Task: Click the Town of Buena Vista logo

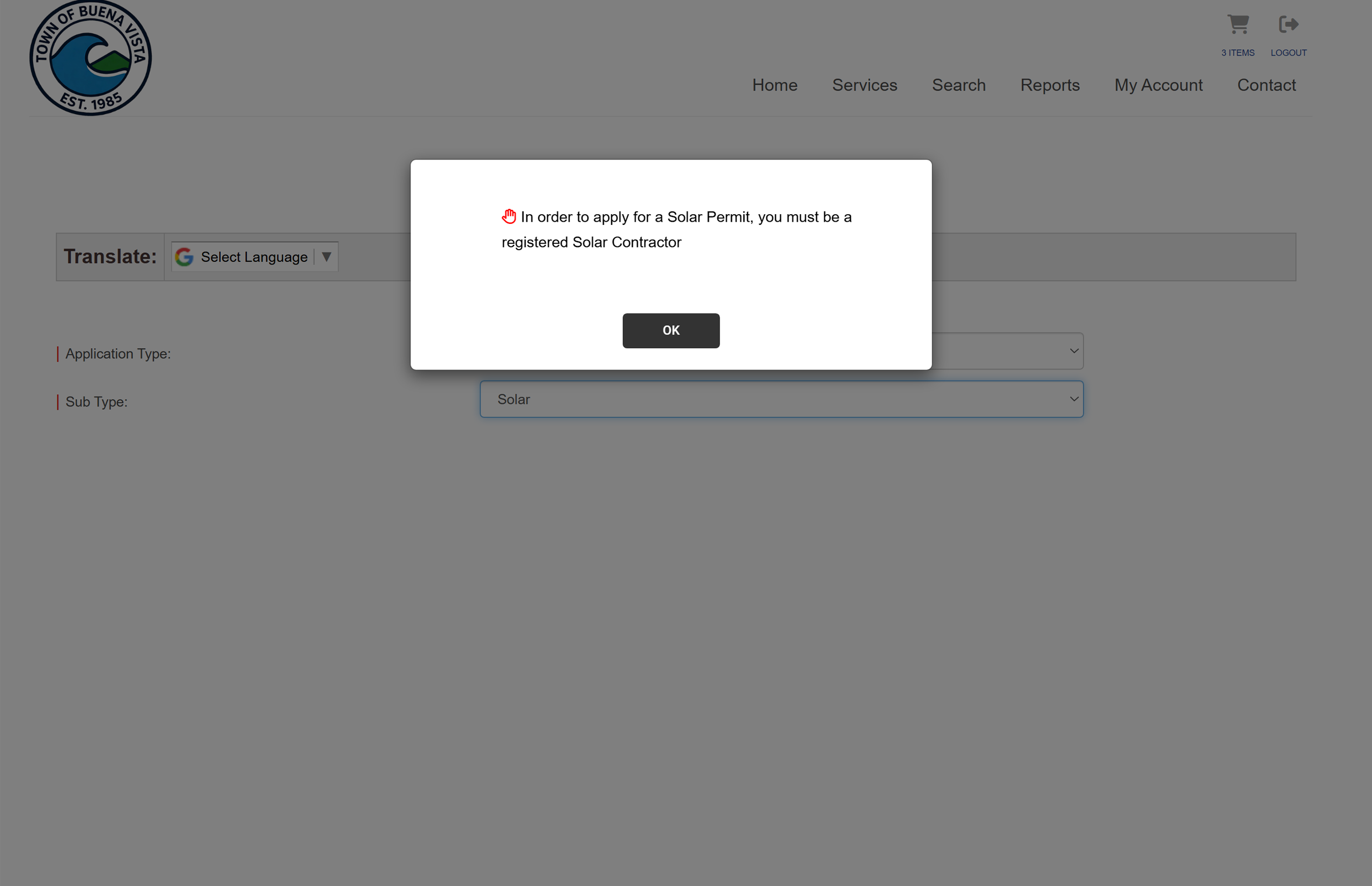Action: coord(90,57)
